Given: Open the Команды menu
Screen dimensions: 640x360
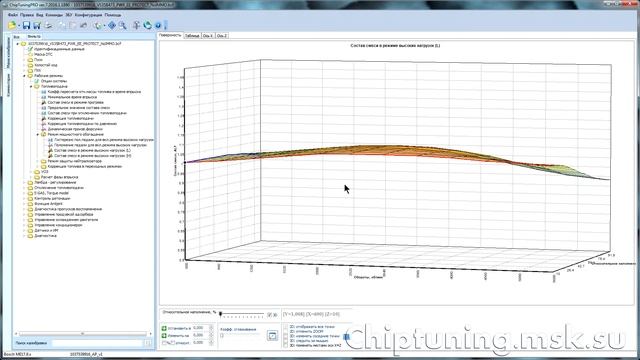Looking at the screenshot, I should pos(54,15).
